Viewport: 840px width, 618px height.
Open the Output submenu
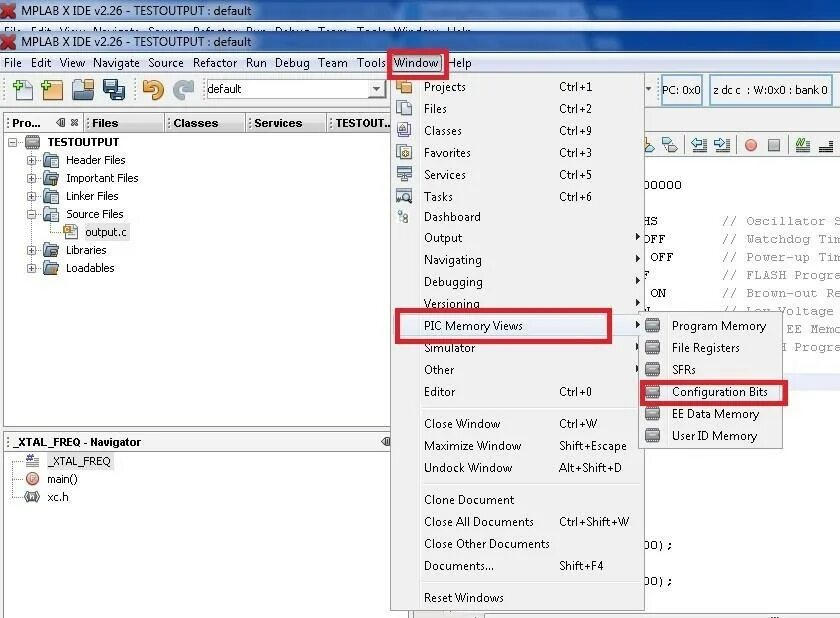click(x=519, y=238)
